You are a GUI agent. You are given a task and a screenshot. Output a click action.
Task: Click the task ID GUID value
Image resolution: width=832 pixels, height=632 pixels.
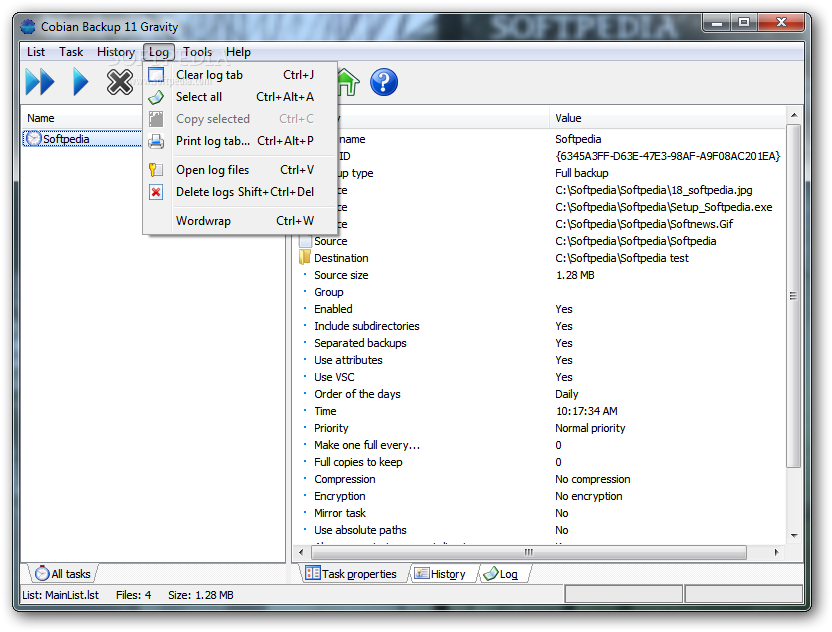tap(668, 156)
